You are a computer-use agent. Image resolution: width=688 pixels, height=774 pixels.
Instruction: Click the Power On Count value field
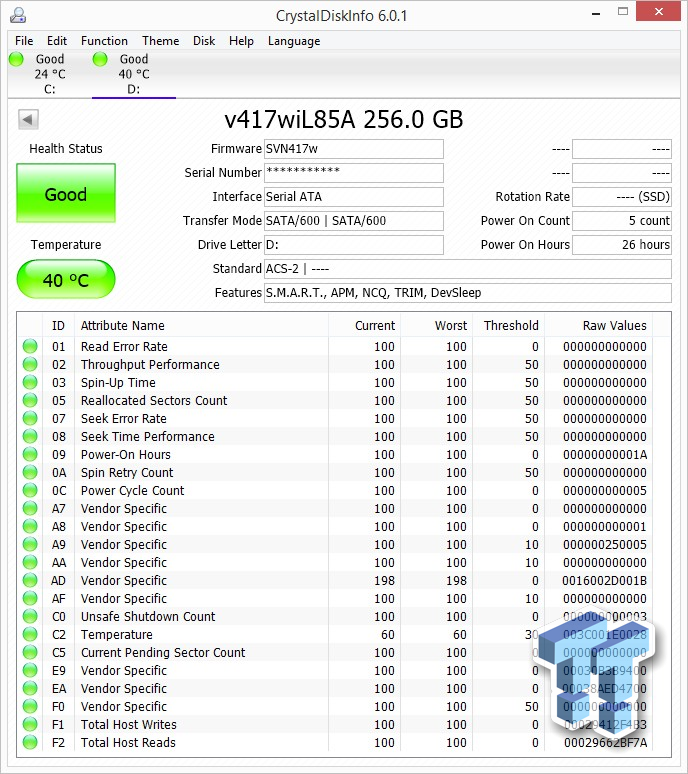621,221
